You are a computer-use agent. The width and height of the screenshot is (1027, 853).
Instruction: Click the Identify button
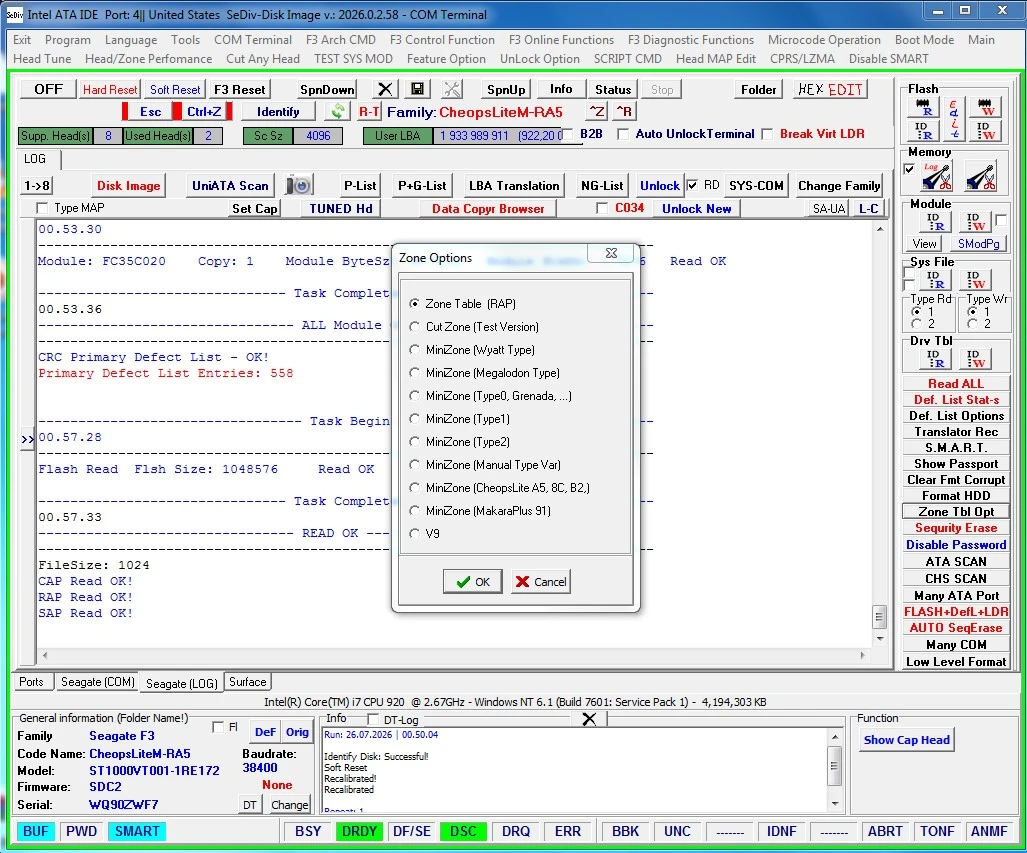click(278, 111)
